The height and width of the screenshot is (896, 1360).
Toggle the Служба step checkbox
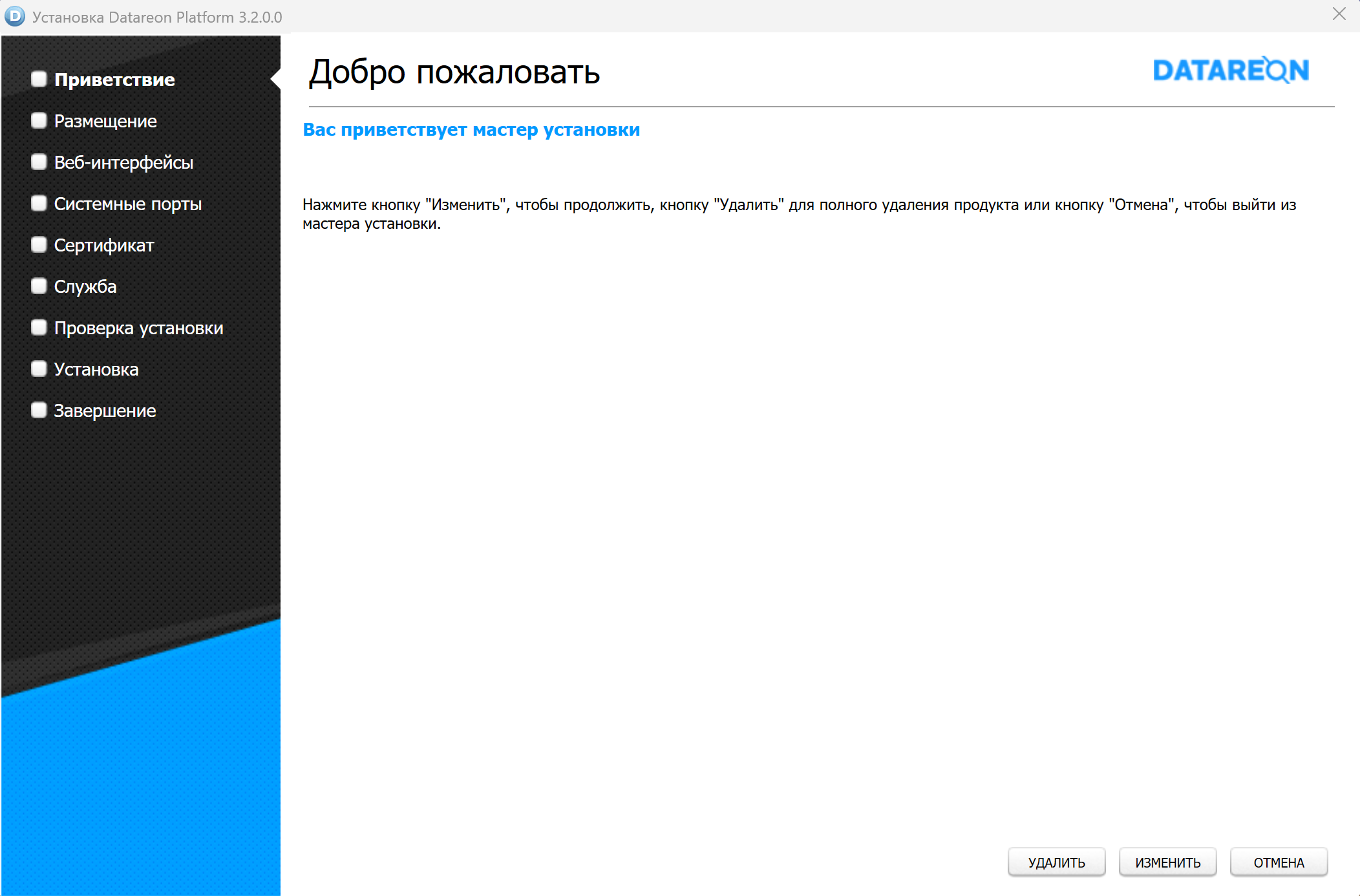pyautogui.click(x=39, y=286)
